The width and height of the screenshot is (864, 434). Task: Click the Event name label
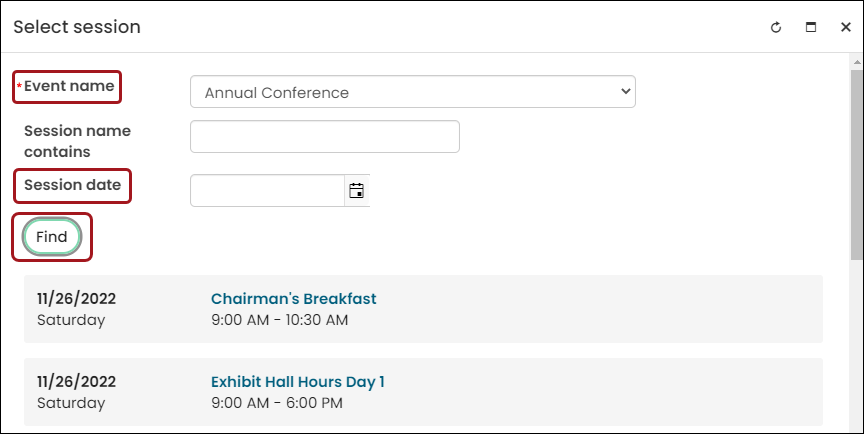[x=69, y=86]
